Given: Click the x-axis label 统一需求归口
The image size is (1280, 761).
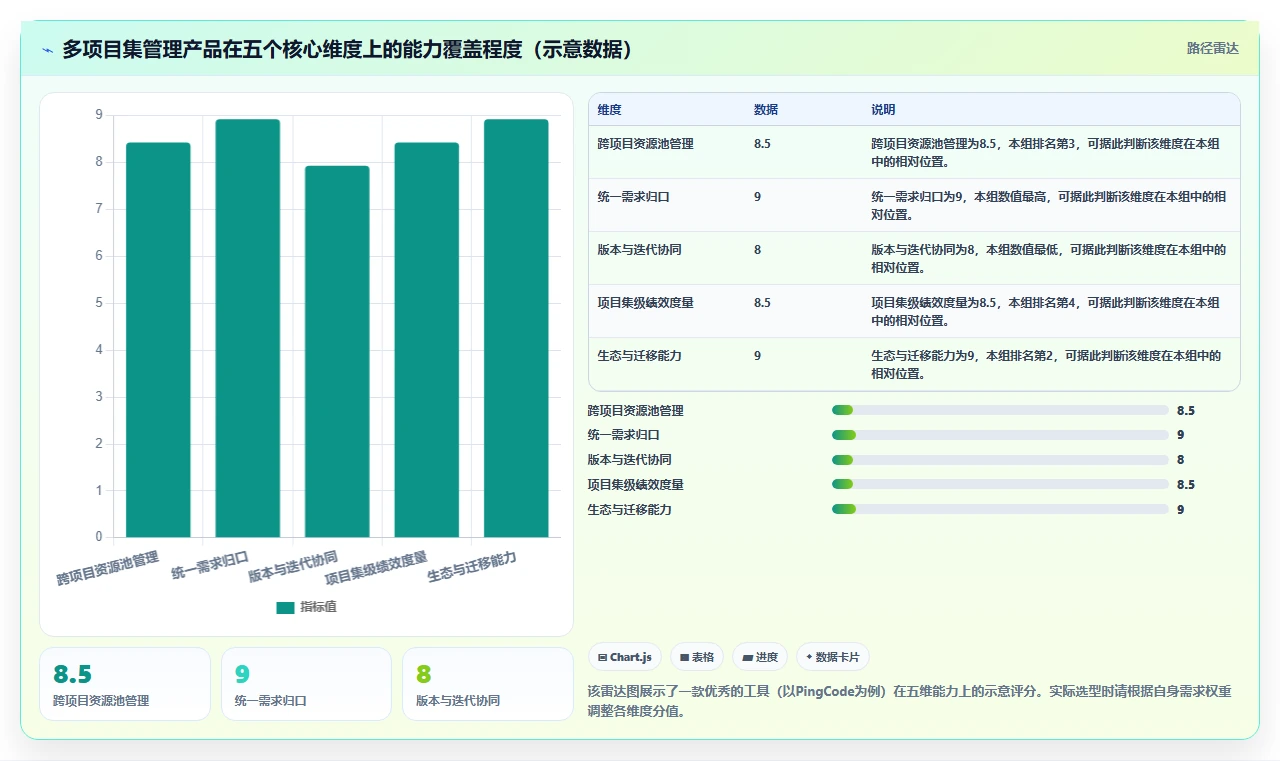Looking at the screenshot, I should (x=210, y=565).
